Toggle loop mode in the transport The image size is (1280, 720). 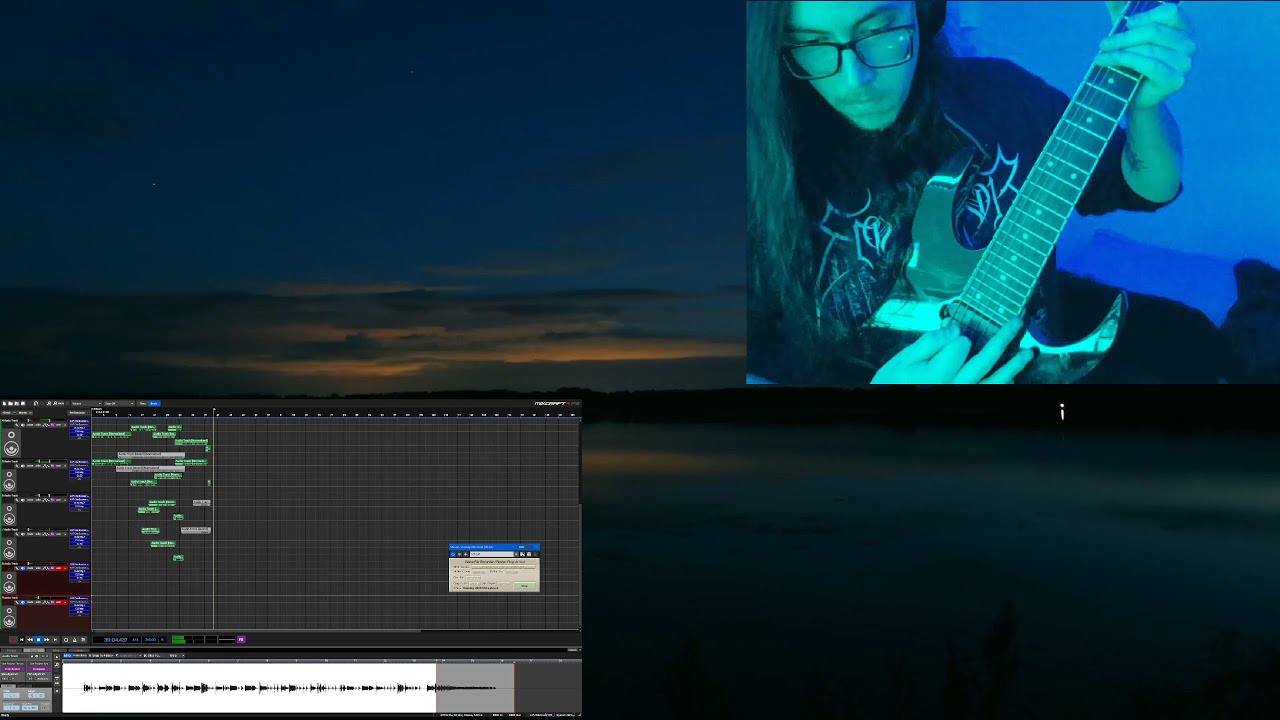point(66,639)
